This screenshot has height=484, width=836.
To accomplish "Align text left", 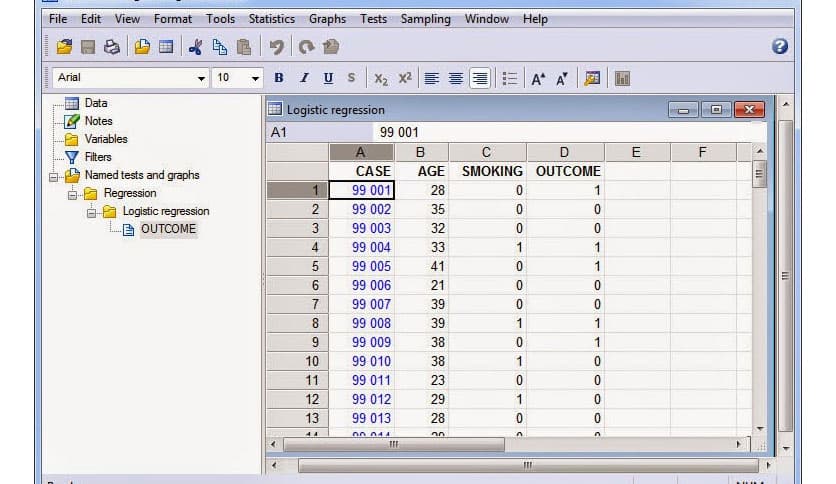I will click(x=431, y=79).
